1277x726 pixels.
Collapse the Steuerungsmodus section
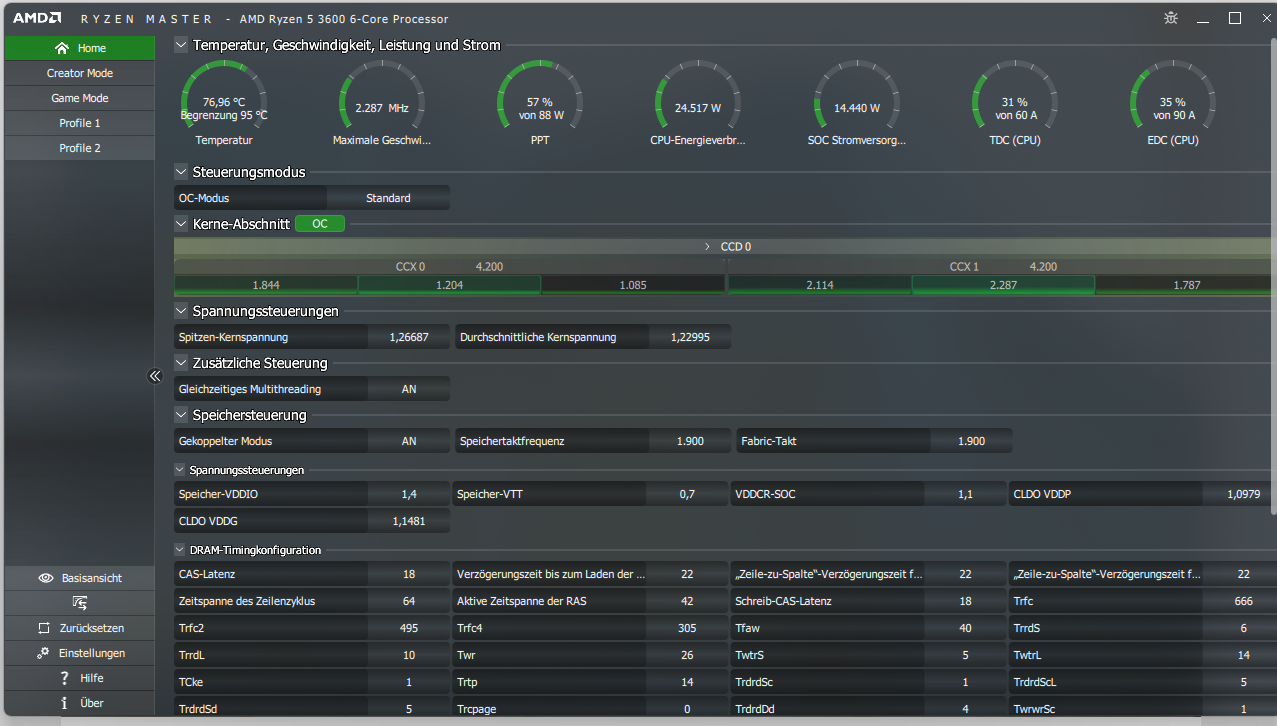(x=181, y=172)
